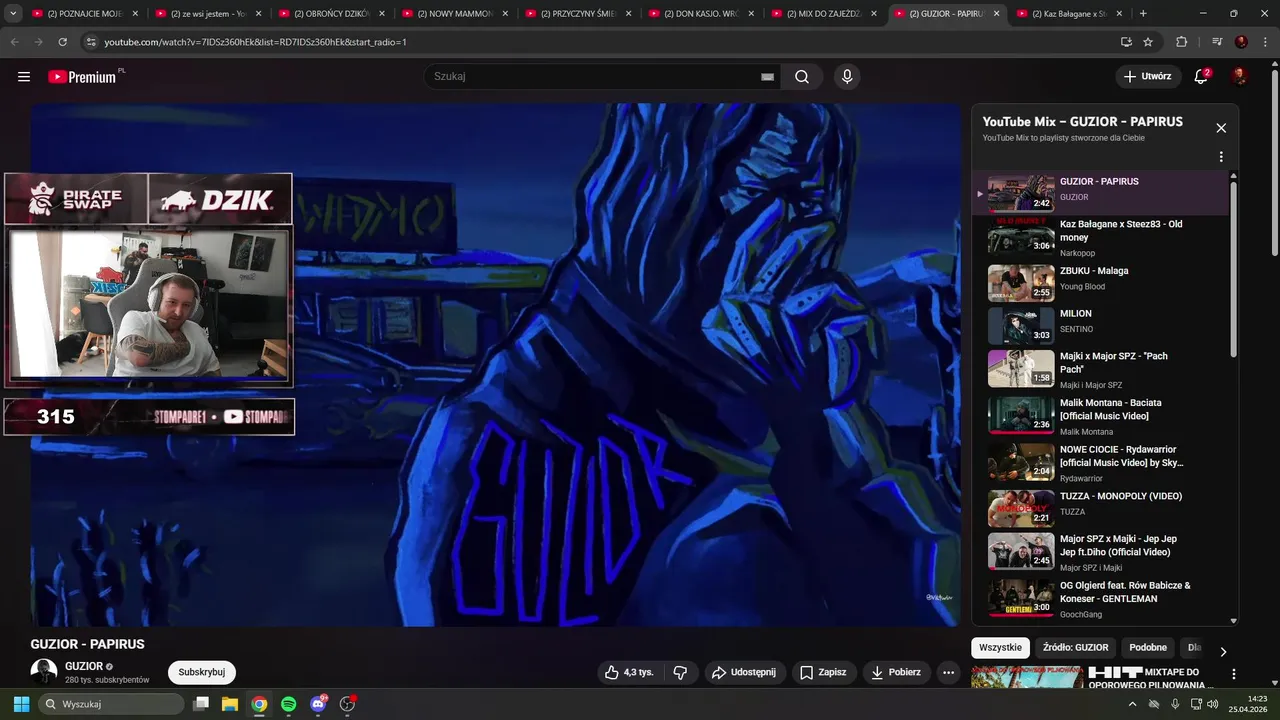This screenshot has height=720, width=1280.
Task: Dislike the video with thumbs down
Action: click(680, 673)
